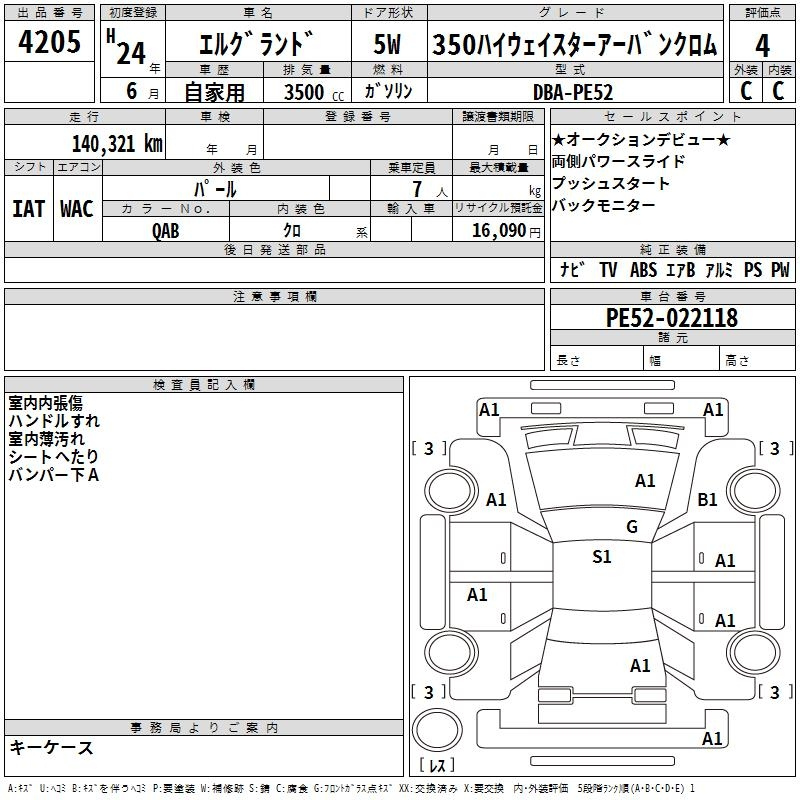
Task: Click the セールスポイント section header
Action: coord(672,116)
